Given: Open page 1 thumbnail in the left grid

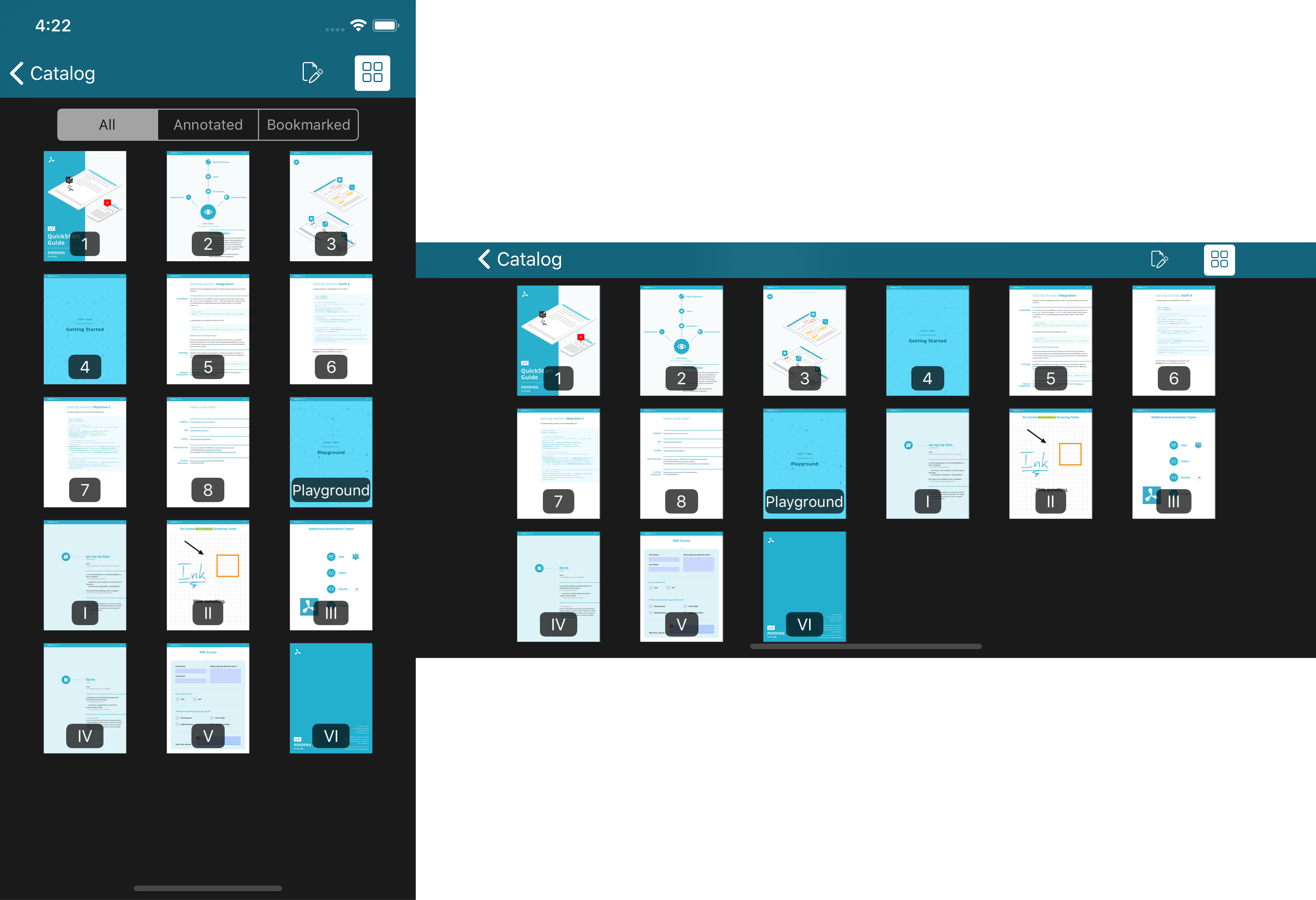Looking at the screenshot, I should (85, 205).
